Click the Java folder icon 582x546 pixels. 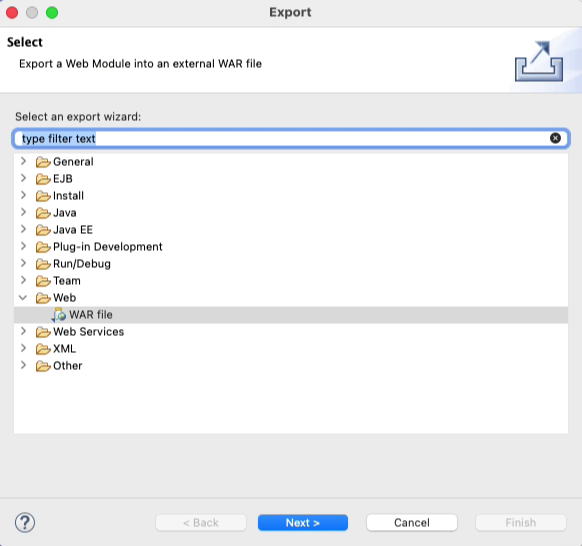click(x=43, y=213)
